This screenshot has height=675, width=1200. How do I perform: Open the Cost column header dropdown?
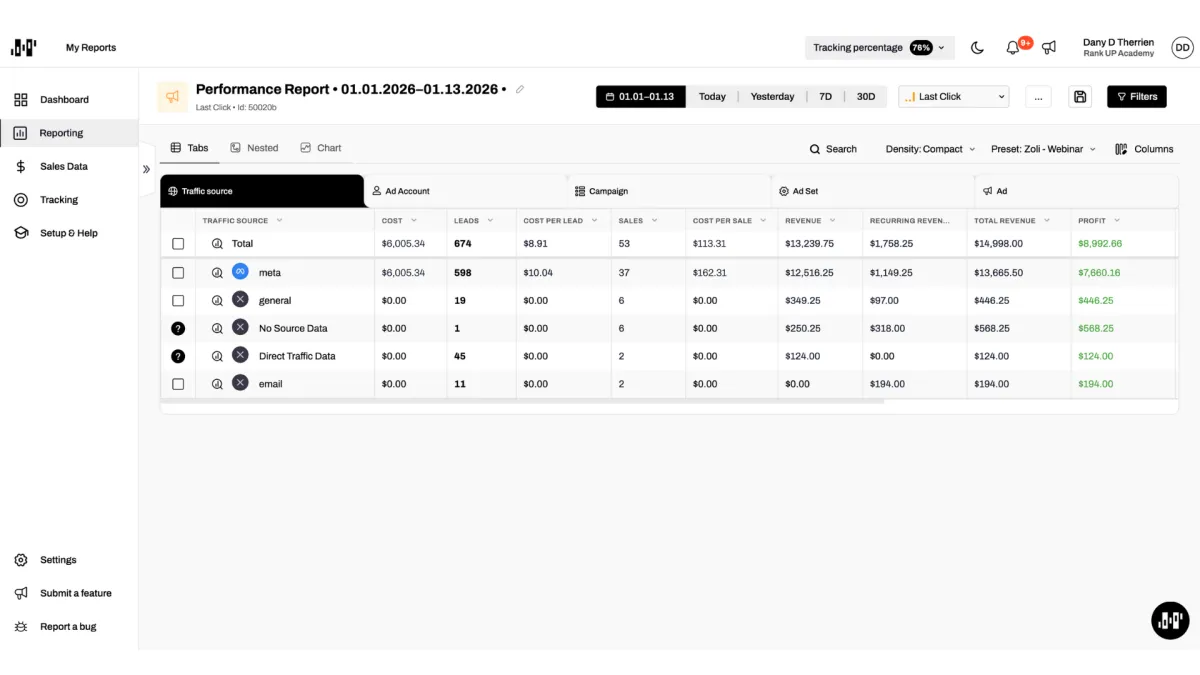(414, 220)
